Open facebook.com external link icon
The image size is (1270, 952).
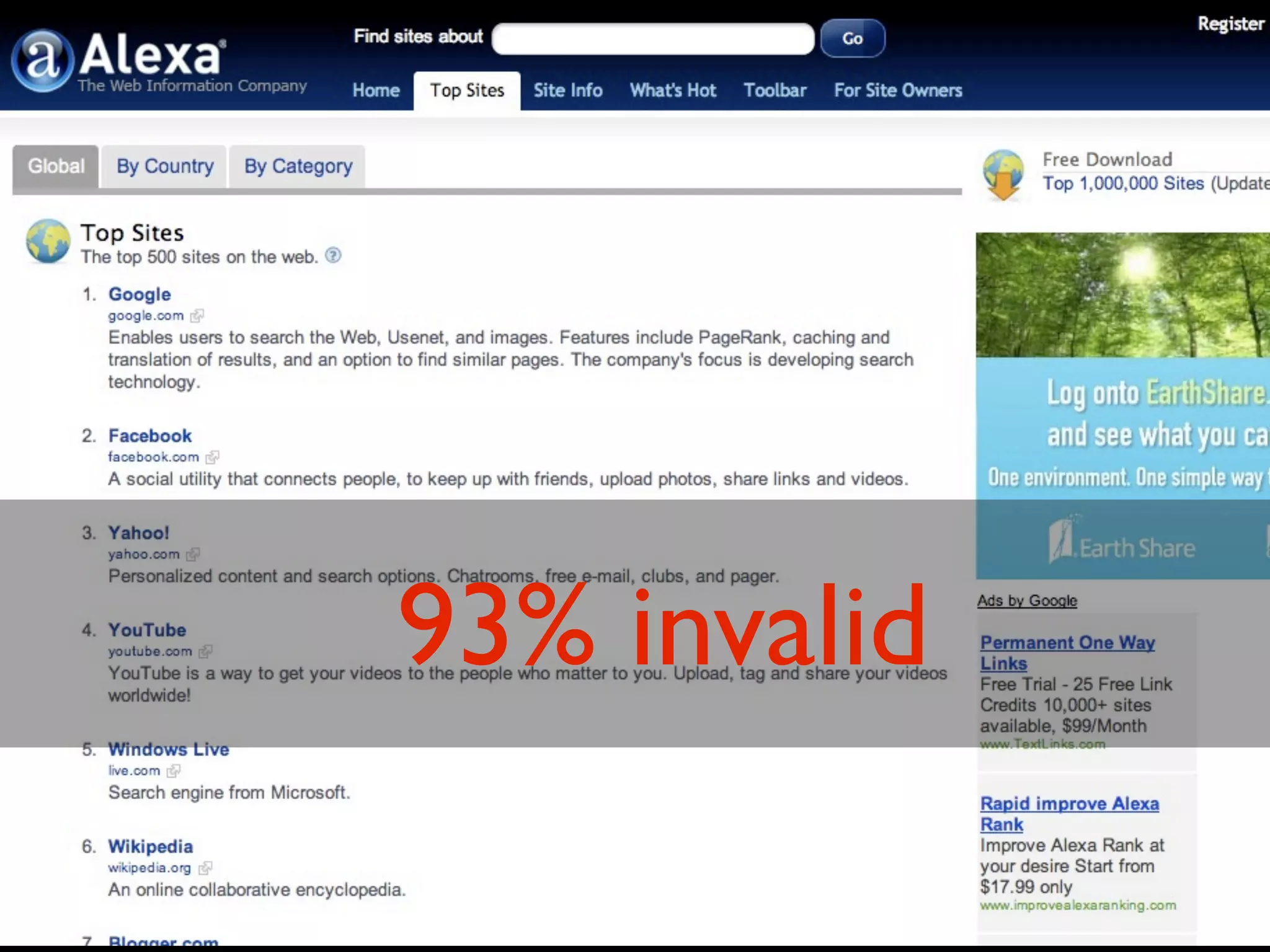(213, 457)
